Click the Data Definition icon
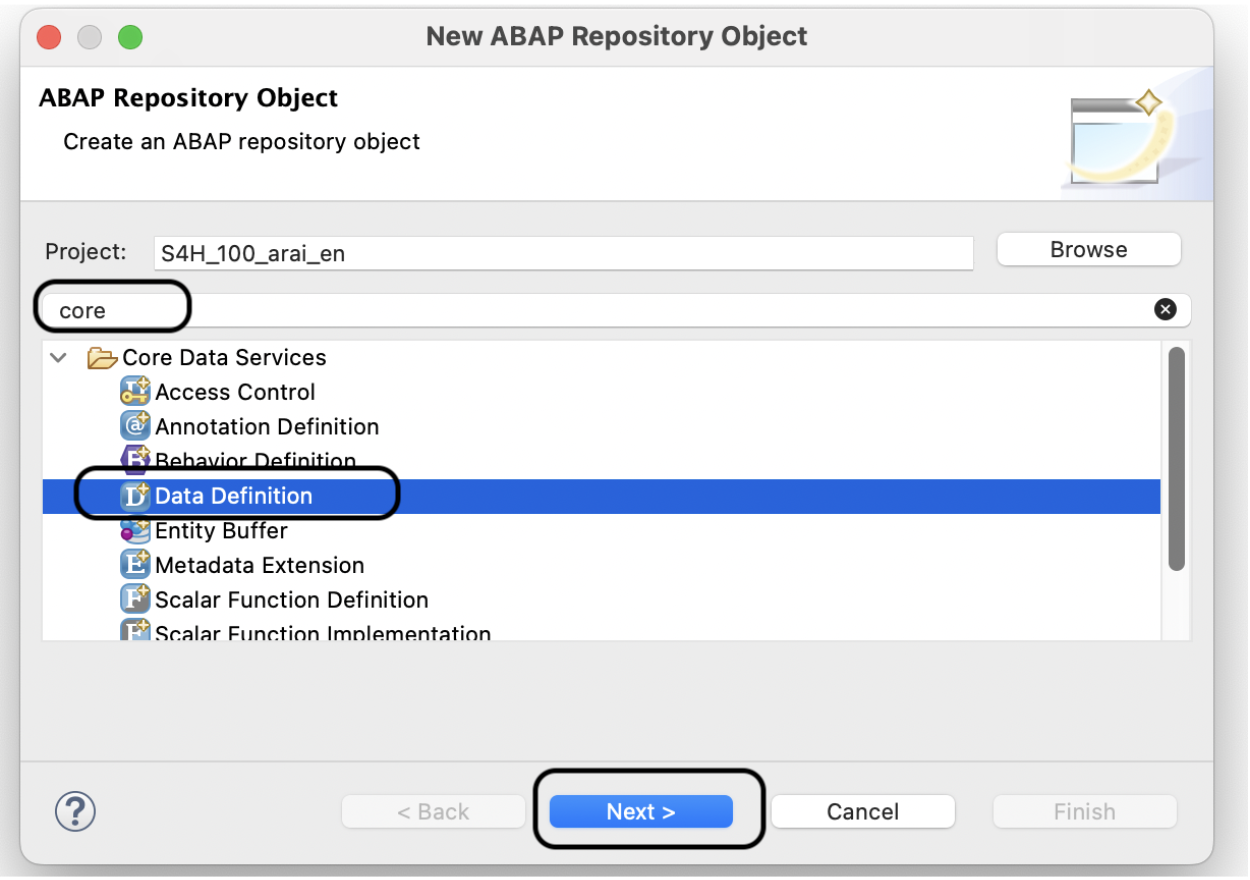 (135, 496)
